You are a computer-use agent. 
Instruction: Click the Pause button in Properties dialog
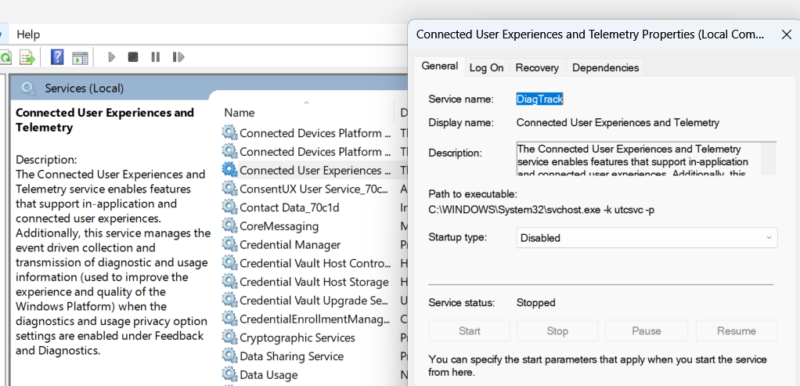[x=646, y=331]
